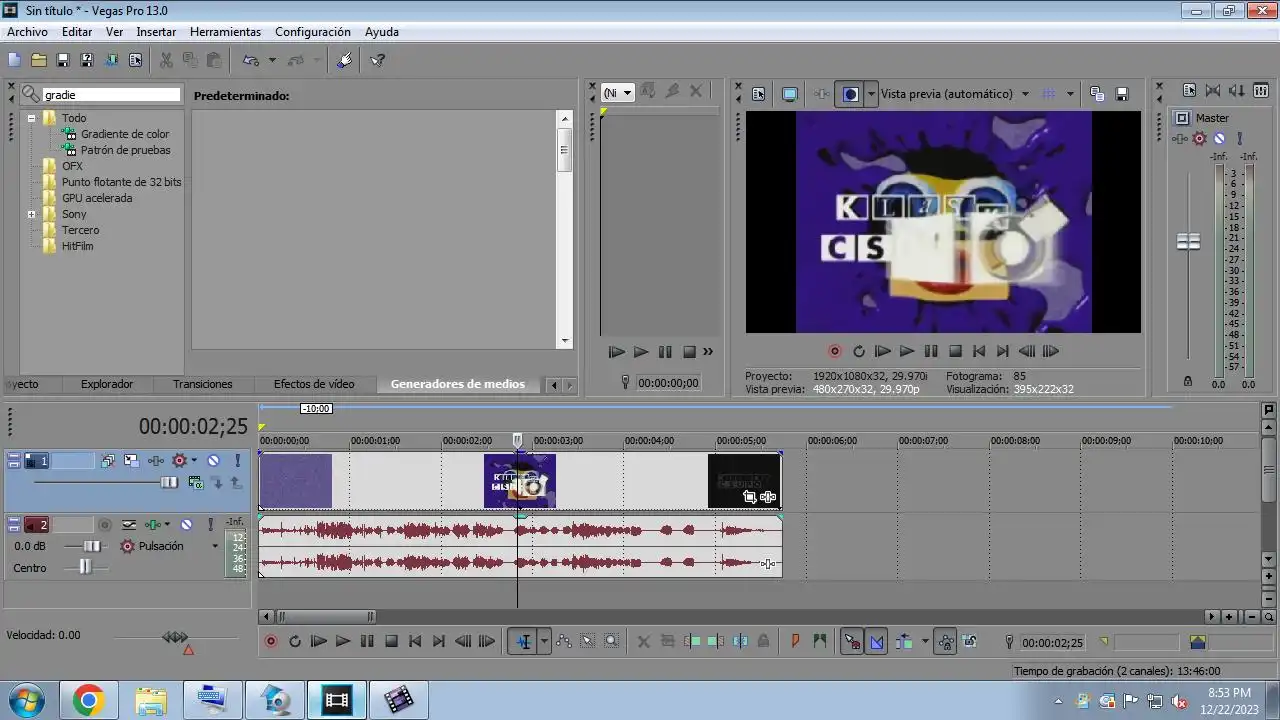1280x720 pixels.
Task: Click the Open project folder icon
Action: point(38,60)
